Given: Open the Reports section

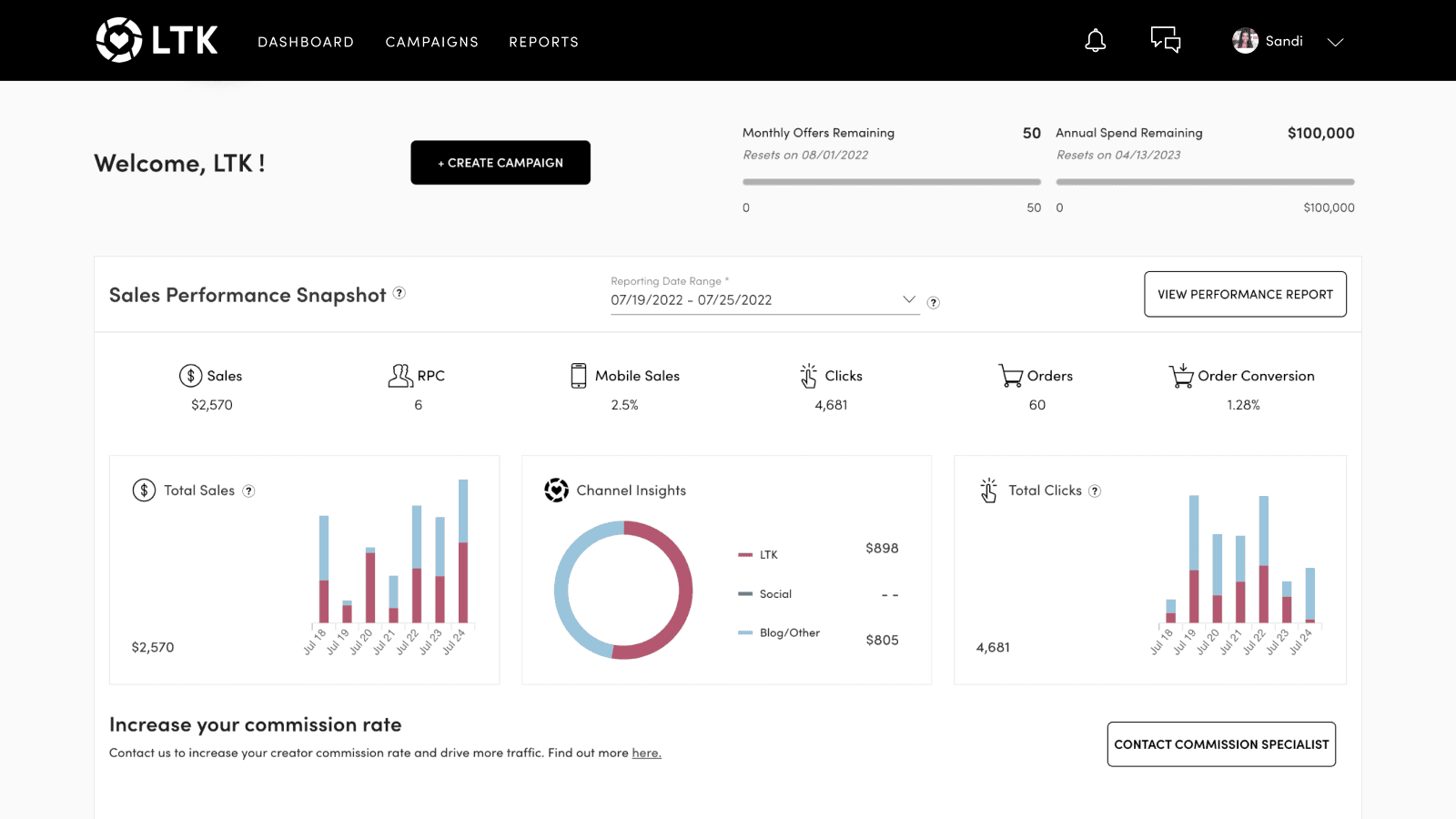Looking at the screenshot, I should (x=543, y=42).
